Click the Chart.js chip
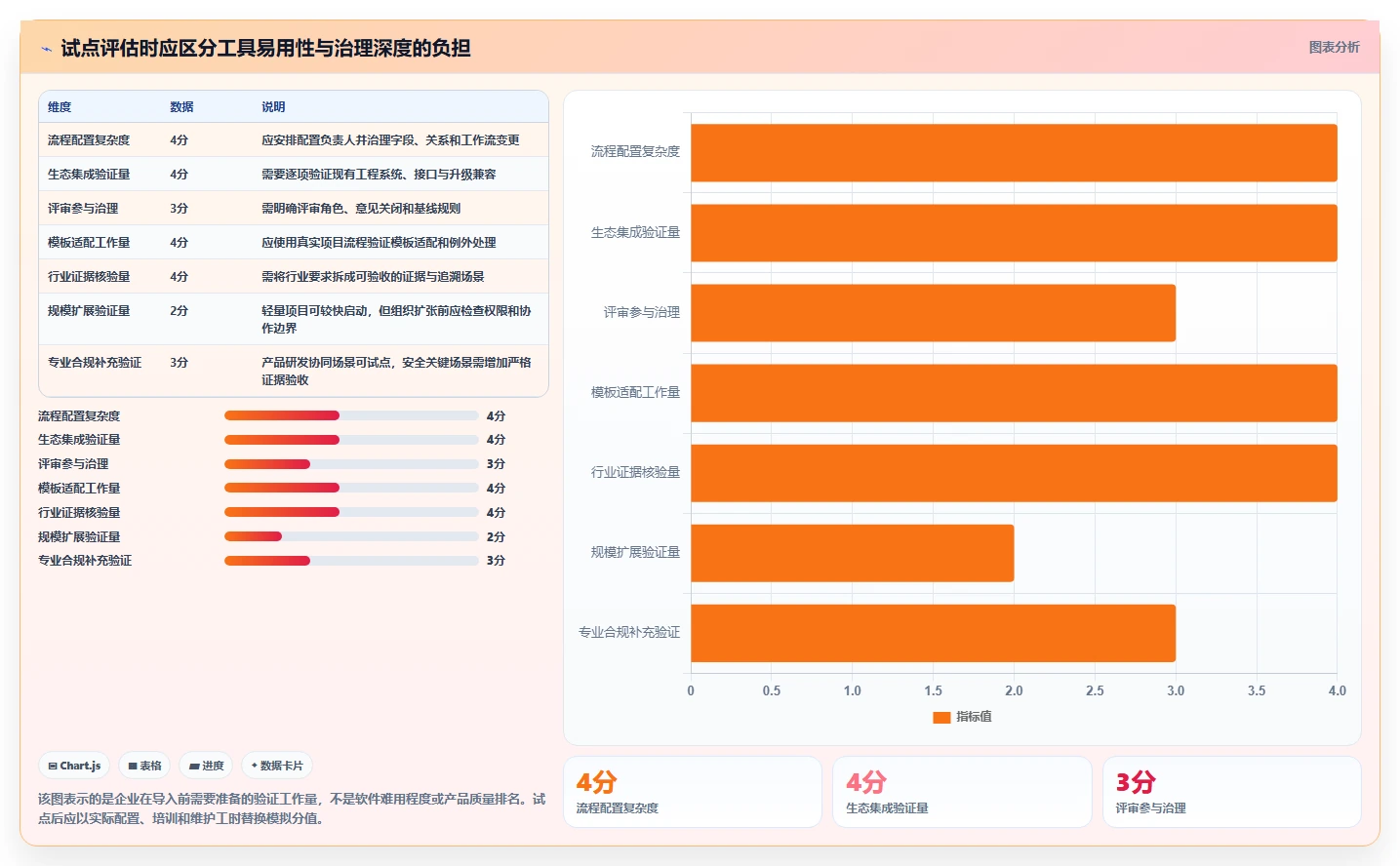The height and width of the screenshot is (866, 1400). 74,766
